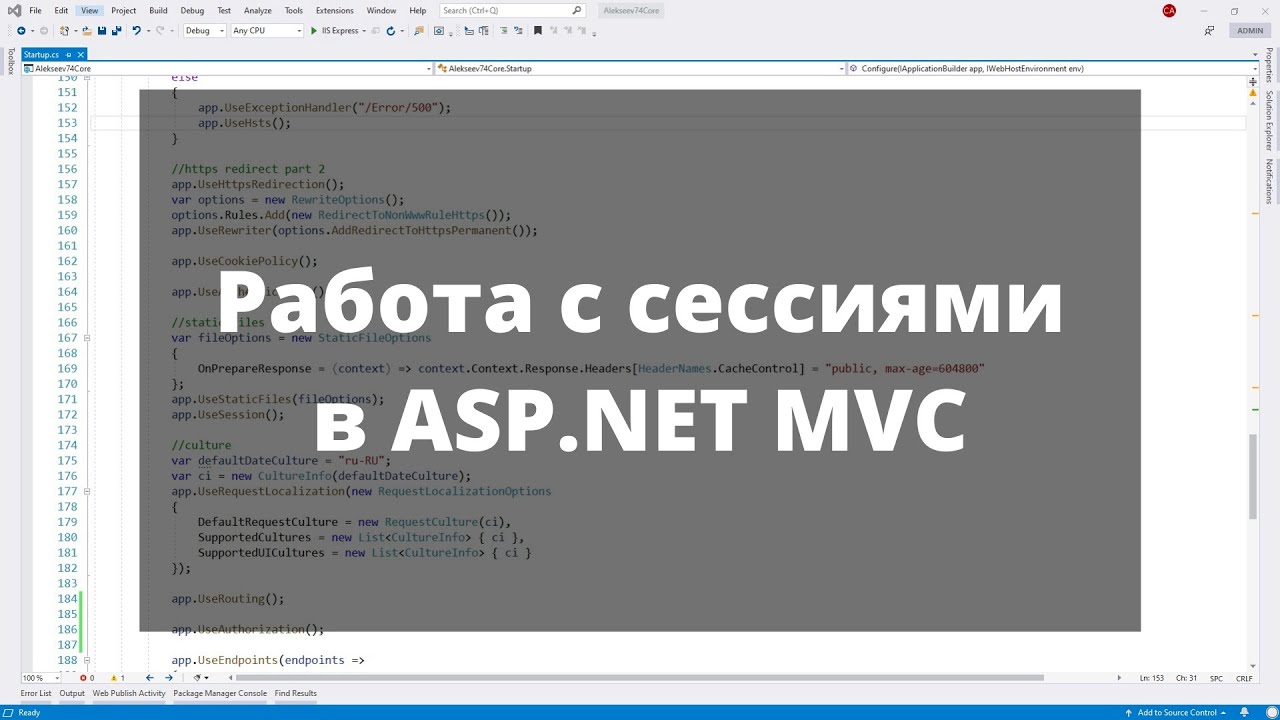
Task: Open the Web Publish Activity tab
Action: click(129, 693)
